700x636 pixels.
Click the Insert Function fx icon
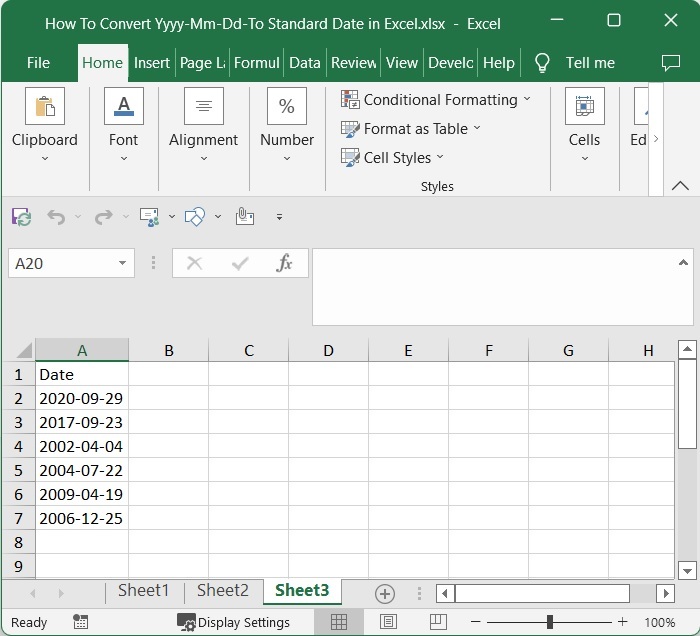tap(285, 263)
